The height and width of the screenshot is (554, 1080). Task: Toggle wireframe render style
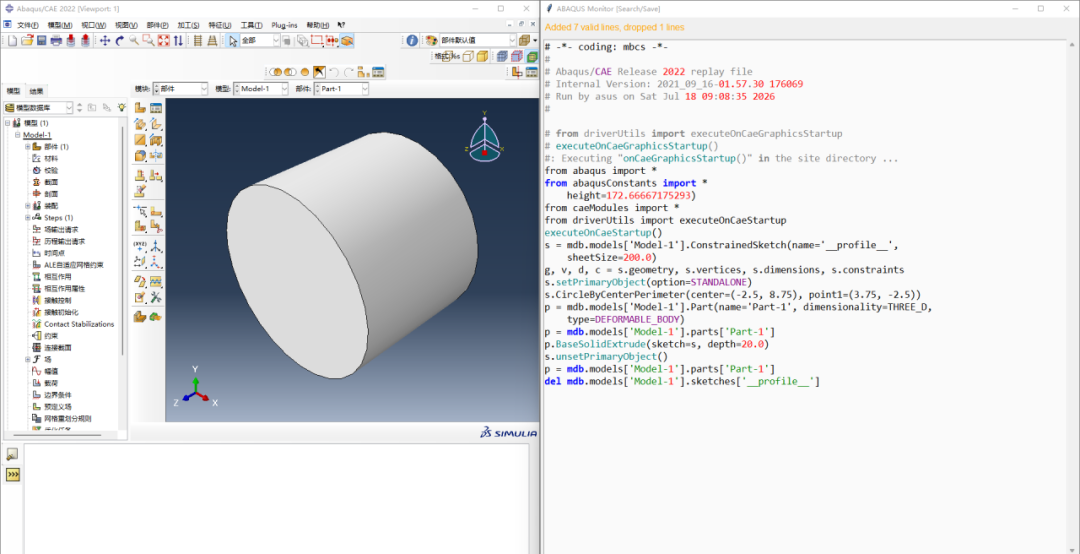(x=446, y=57)
